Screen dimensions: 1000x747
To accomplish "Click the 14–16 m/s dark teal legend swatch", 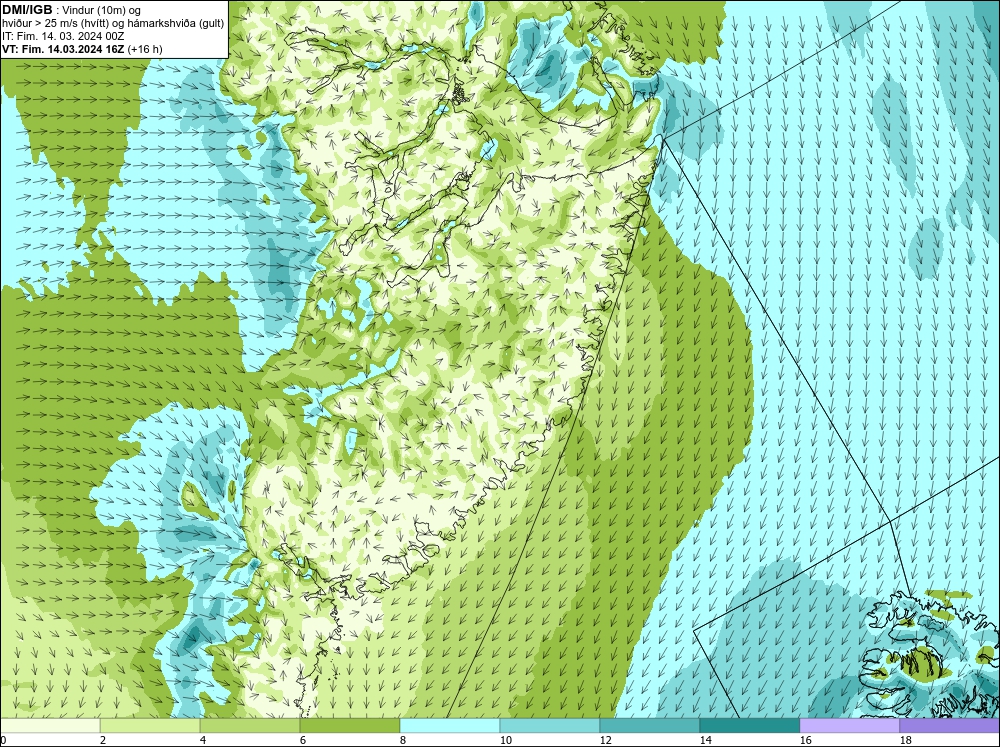I will (750, 726).
